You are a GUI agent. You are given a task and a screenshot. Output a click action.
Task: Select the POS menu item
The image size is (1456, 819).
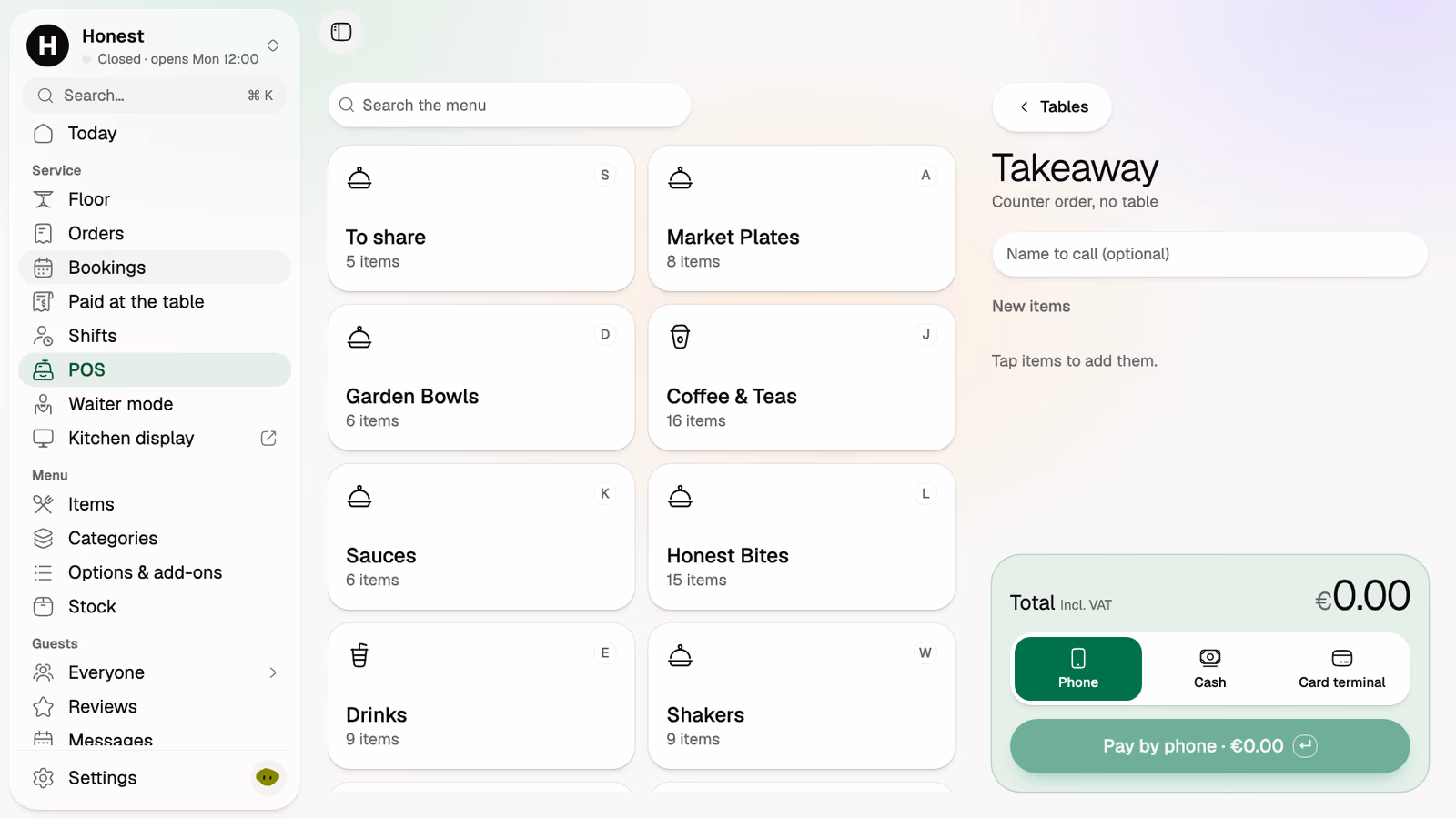[x=155, y=369]
